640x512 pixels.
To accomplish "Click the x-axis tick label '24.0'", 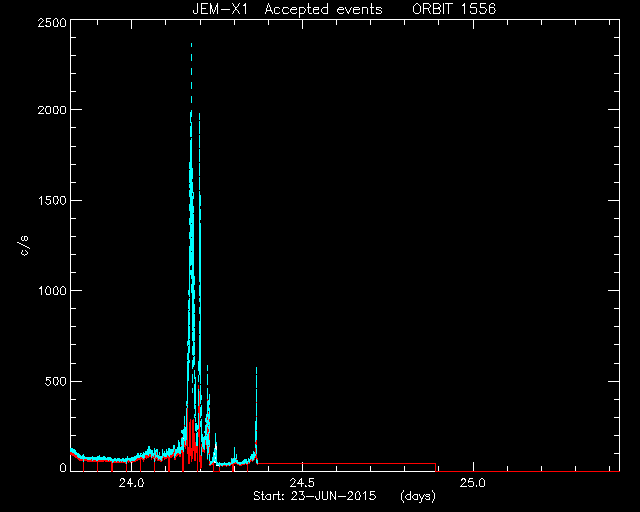I will (x=131, y=483).
